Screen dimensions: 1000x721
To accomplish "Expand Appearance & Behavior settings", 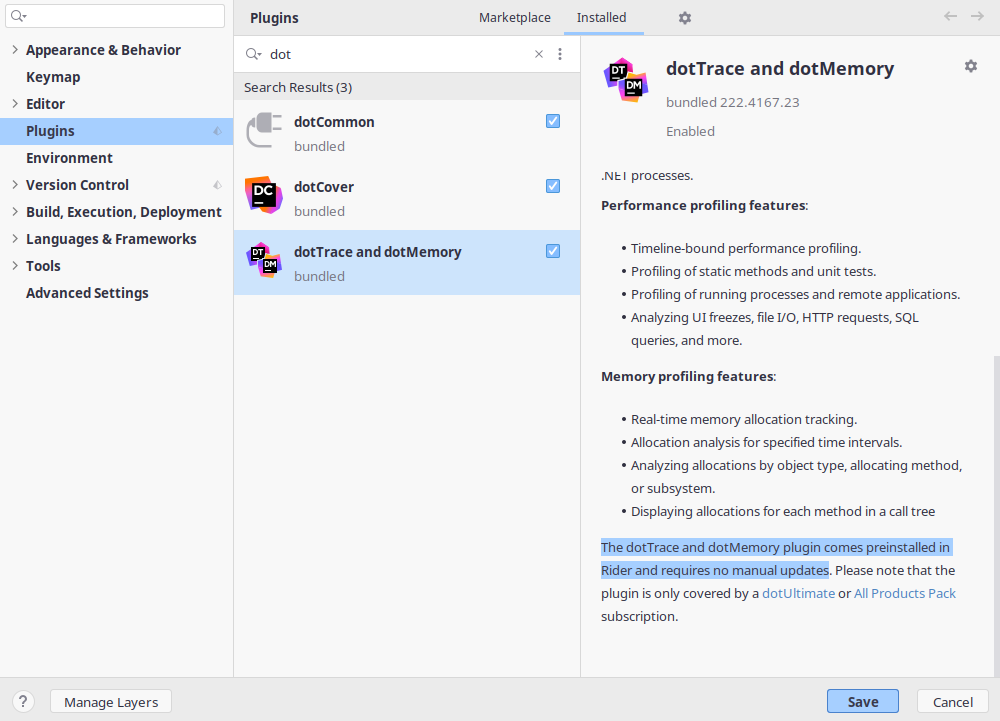I will tap(15, 50).
